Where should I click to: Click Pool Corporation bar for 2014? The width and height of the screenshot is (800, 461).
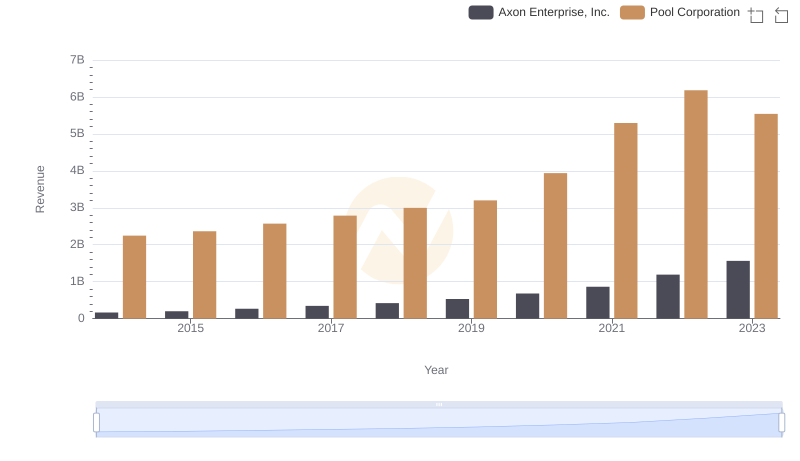click(x=134, y=277)
